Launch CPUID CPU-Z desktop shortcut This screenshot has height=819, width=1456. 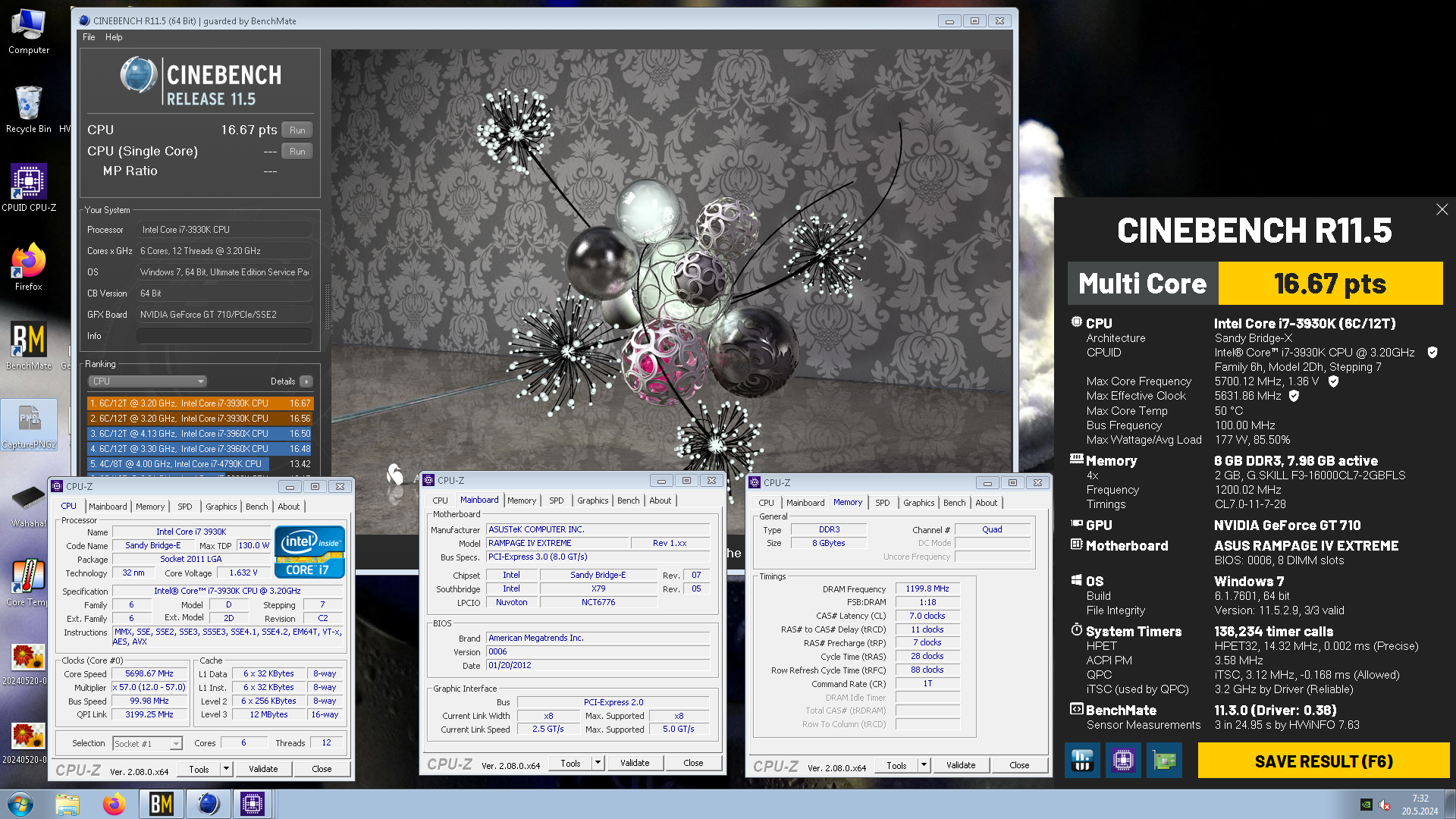point(29,188)
